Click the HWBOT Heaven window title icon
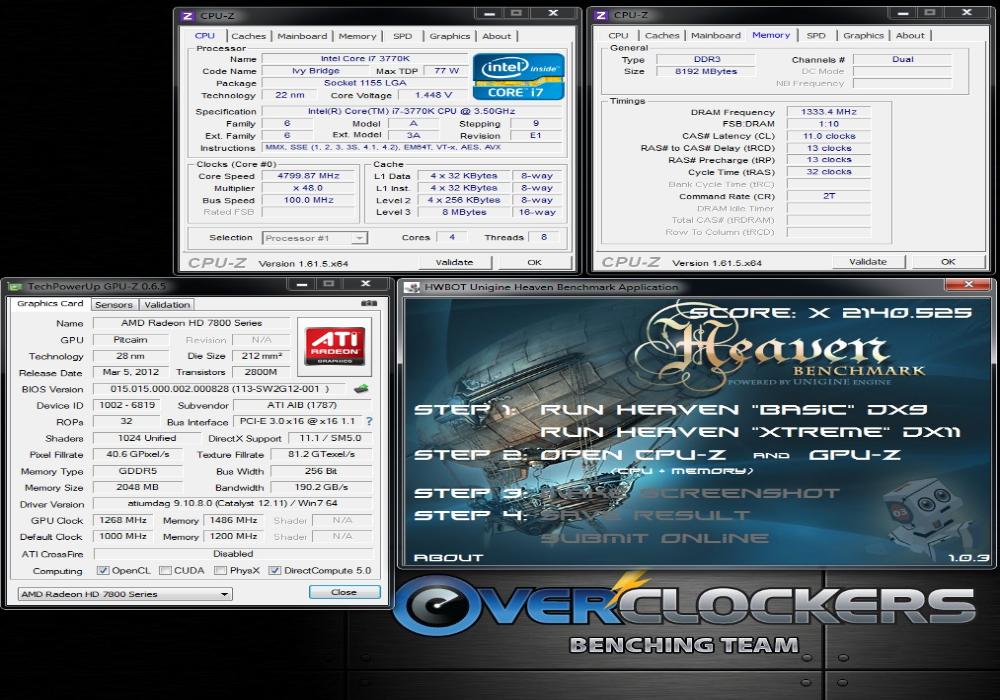1000x700 pixels. click(x=412, y=288)
